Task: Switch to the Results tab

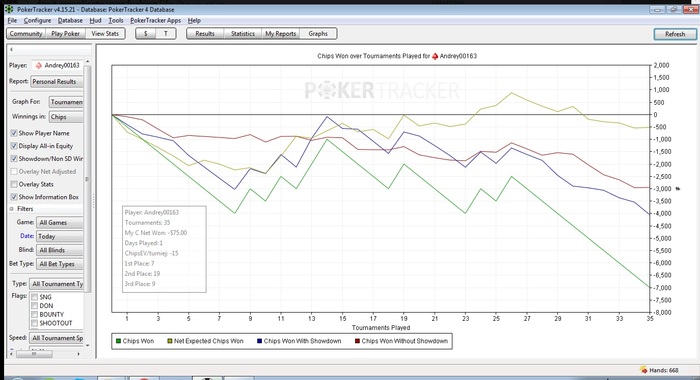Action: 205,33
